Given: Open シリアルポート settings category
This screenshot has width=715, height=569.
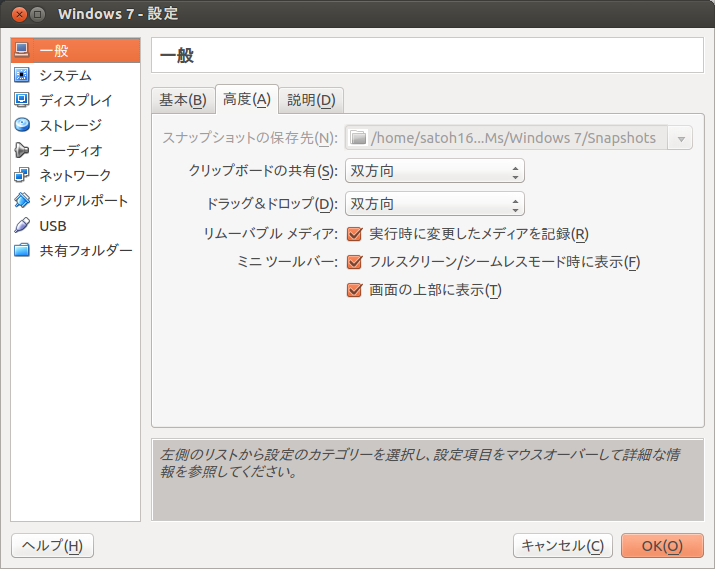Looking at the screenshot, I should (75, 200).
